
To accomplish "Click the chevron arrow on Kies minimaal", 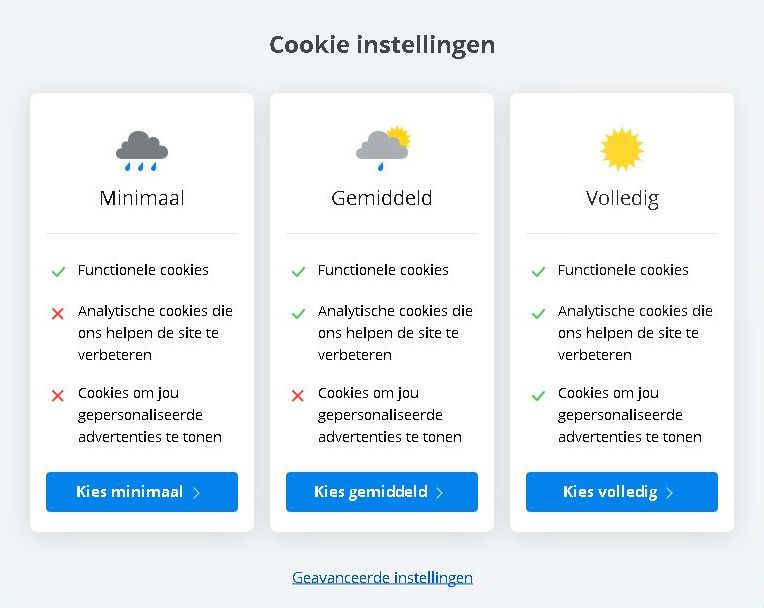I will (196, 493).
